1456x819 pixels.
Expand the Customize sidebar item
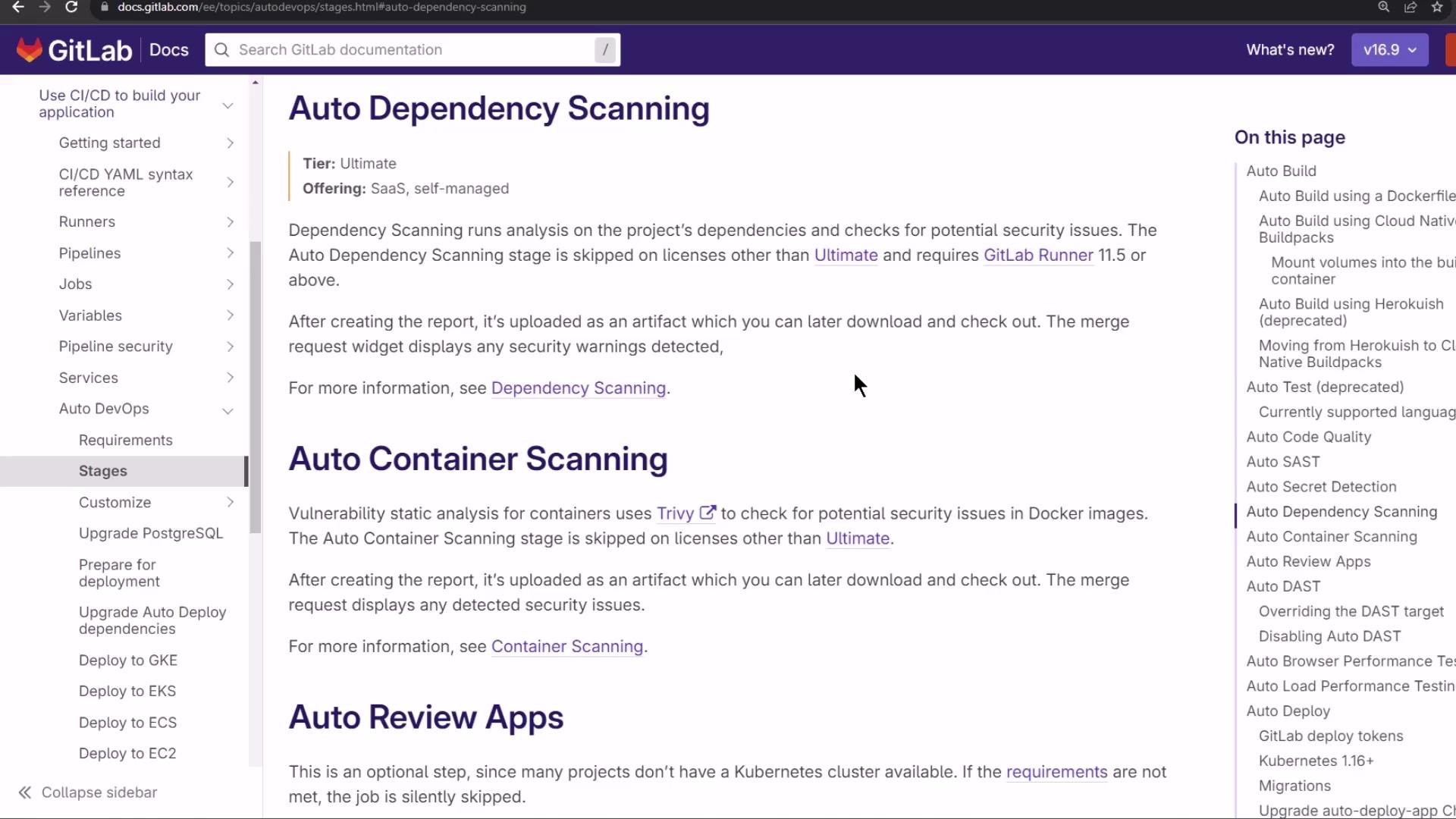(x=230, y=502)
